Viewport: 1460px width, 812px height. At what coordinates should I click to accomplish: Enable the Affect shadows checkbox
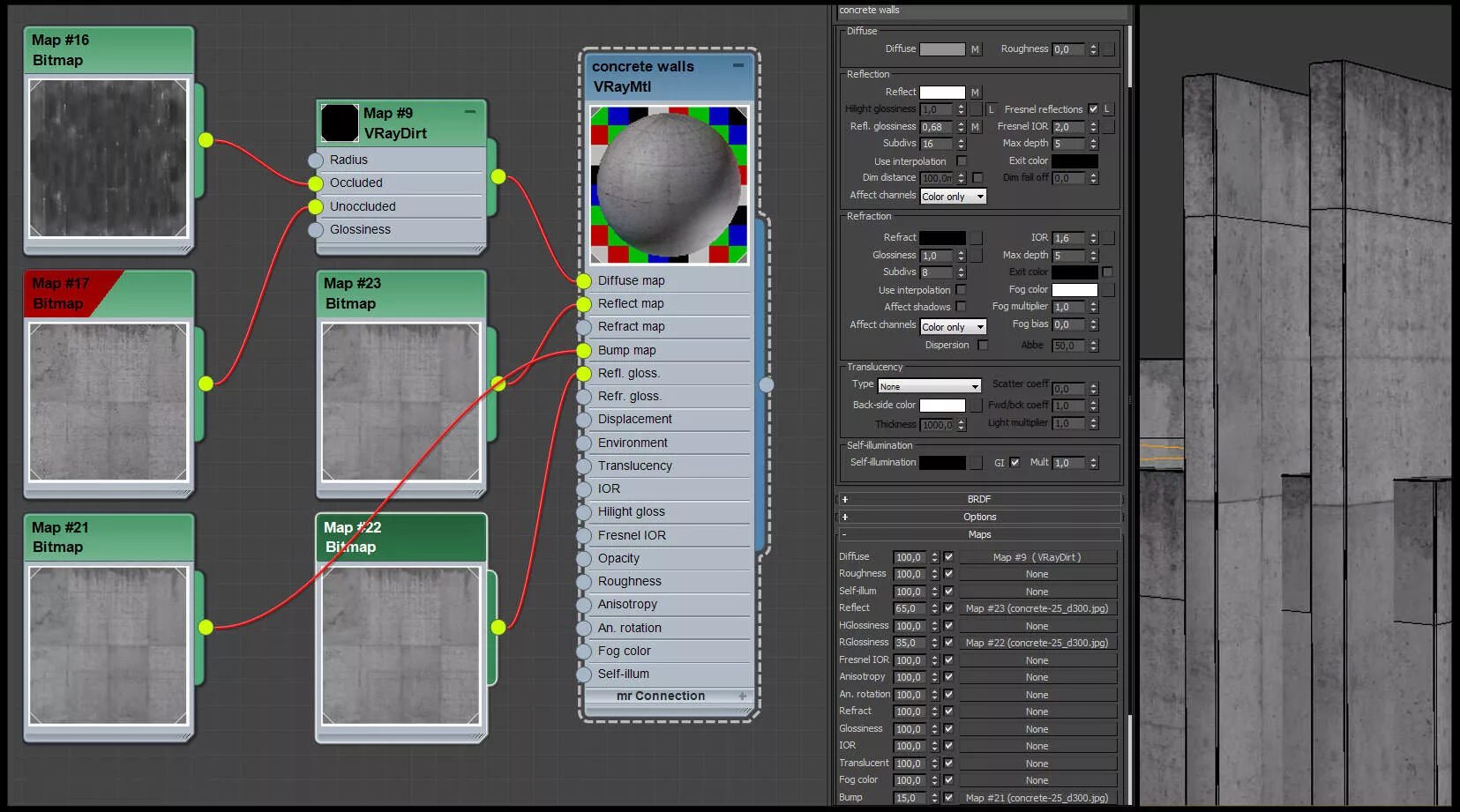pyautogui.click(x=961, y=307)
